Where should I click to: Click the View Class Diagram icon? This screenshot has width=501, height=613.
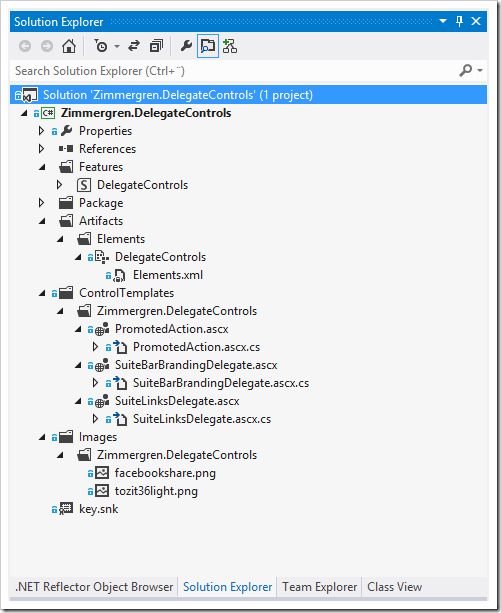pos(230,46)
